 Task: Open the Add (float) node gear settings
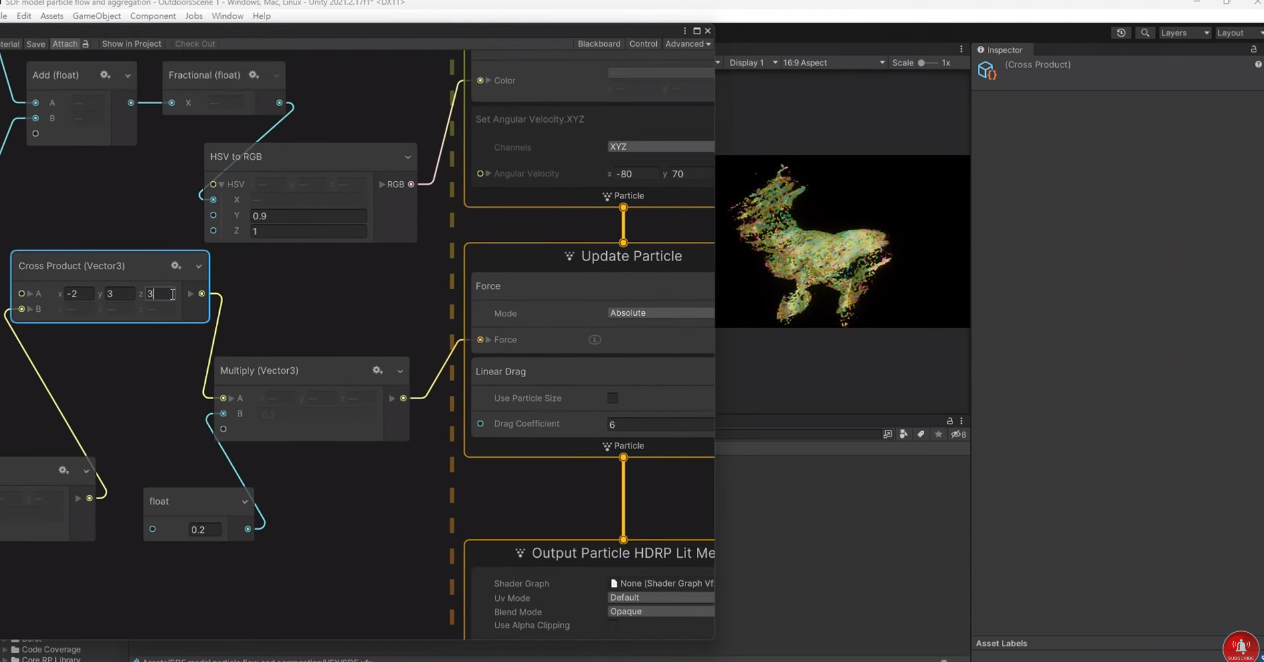(x=105, y=74)
